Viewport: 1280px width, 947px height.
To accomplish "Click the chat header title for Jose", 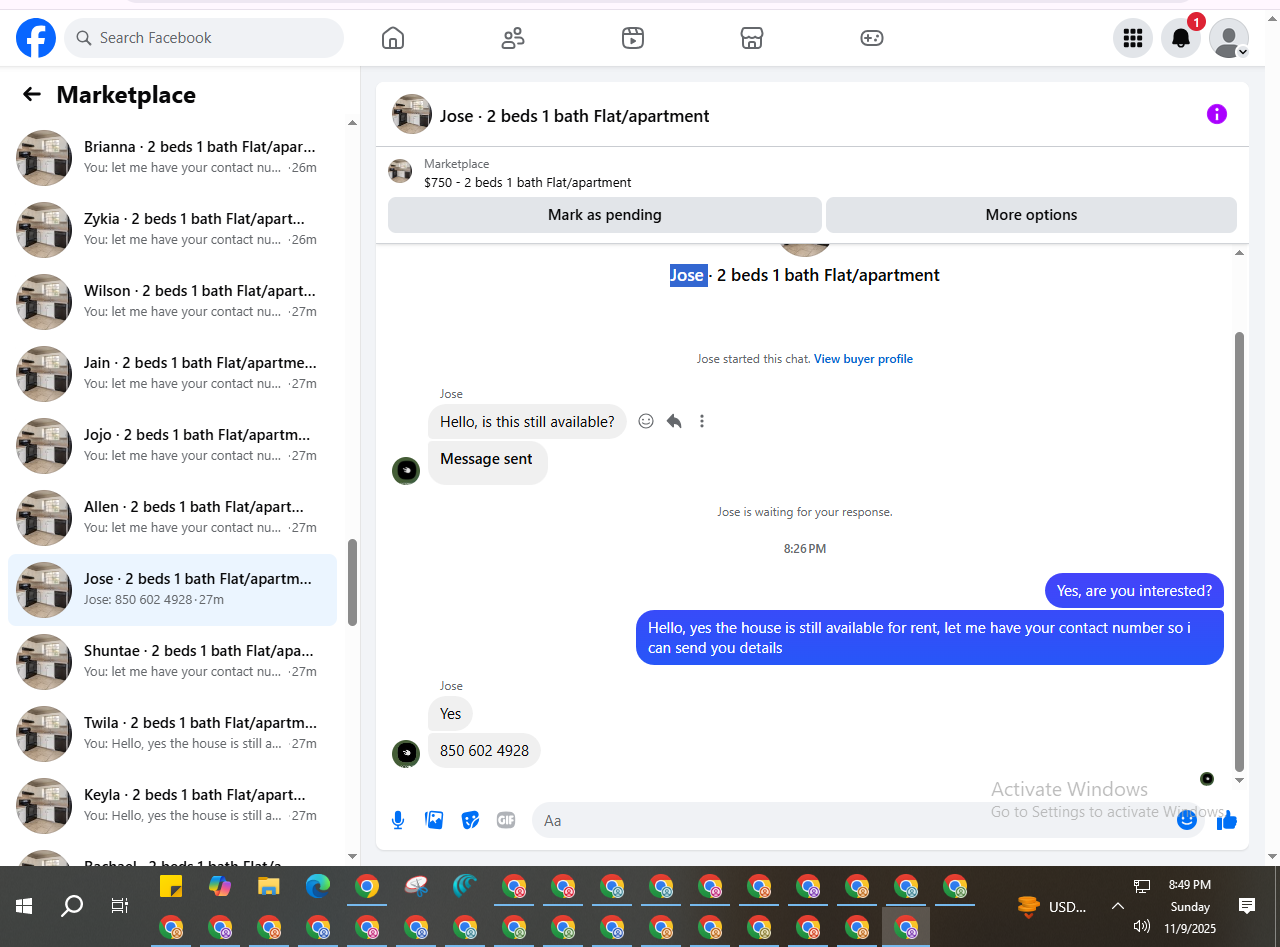I will point(575,116).
